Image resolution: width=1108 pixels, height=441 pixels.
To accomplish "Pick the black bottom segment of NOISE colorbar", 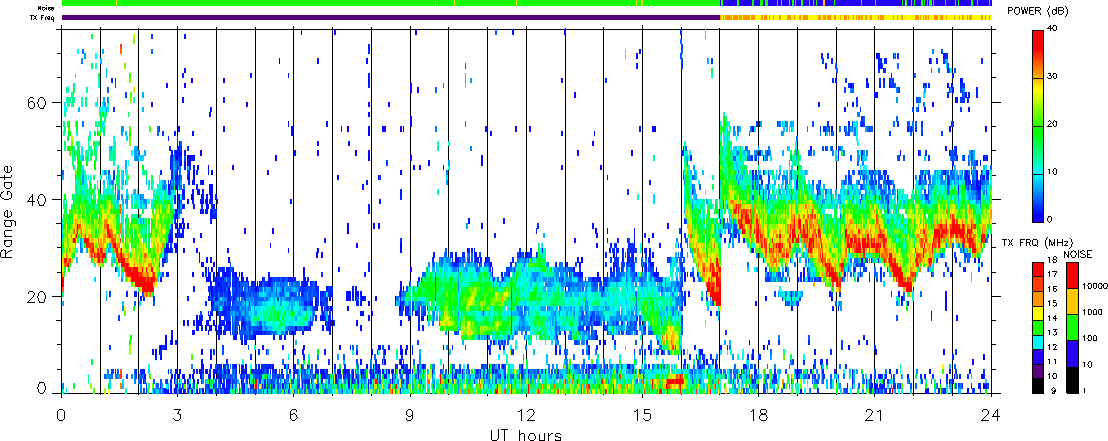I will pos(1072,380).
